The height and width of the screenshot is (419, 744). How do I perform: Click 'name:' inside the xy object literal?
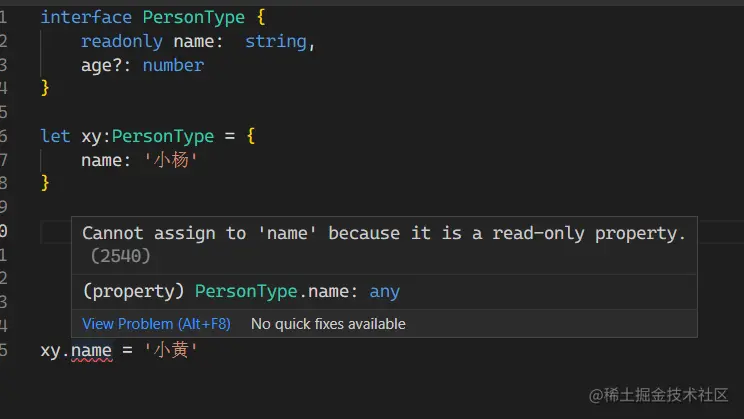point(106,160)
